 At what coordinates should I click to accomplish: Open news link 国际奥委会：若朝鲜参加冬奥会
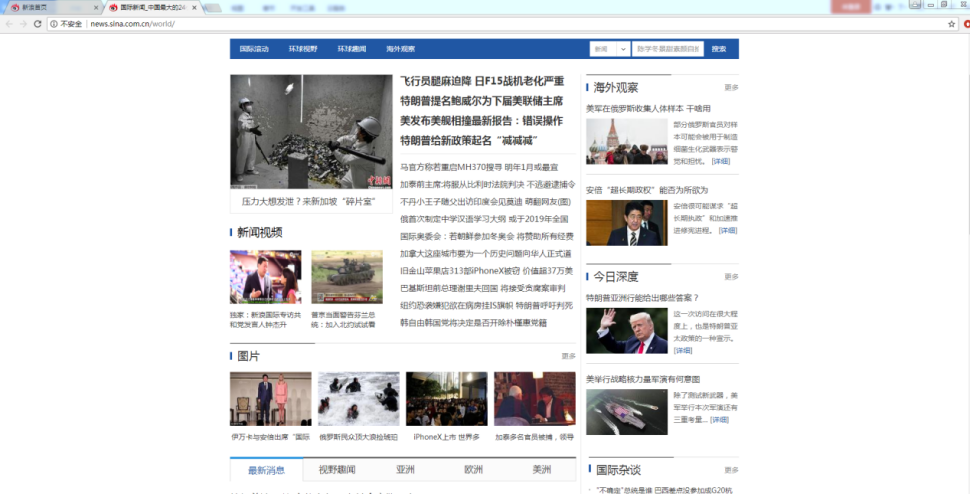(x=487, y=236)
